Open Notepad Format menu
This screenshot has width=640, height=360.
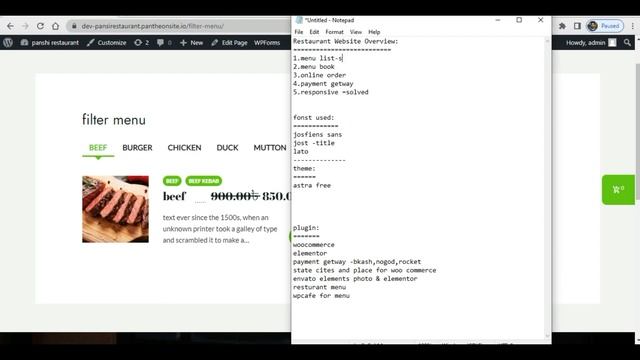pyautogui.click(x=334, y=32)
